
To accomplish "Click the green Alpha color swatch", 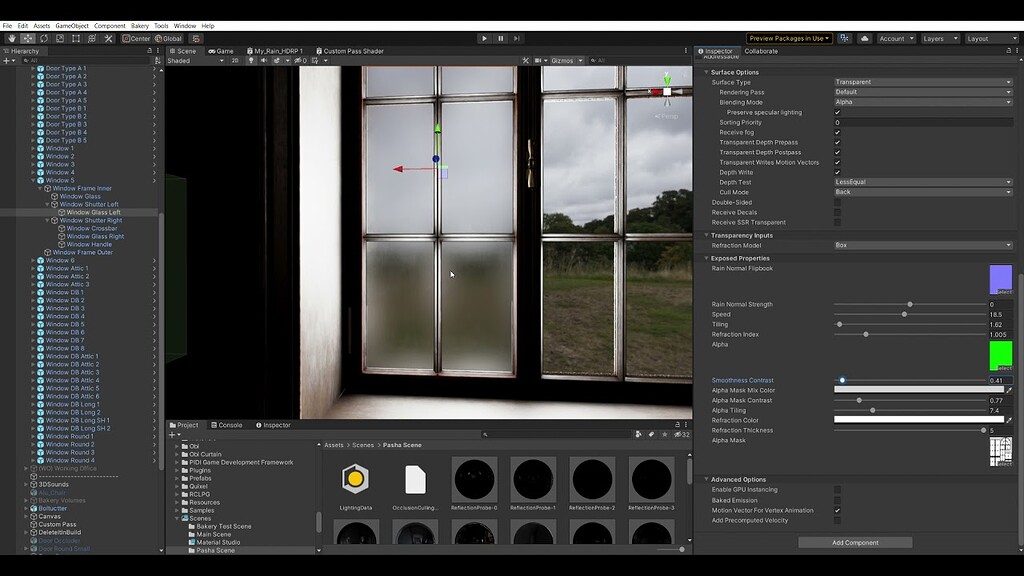I will click(998, 356).
